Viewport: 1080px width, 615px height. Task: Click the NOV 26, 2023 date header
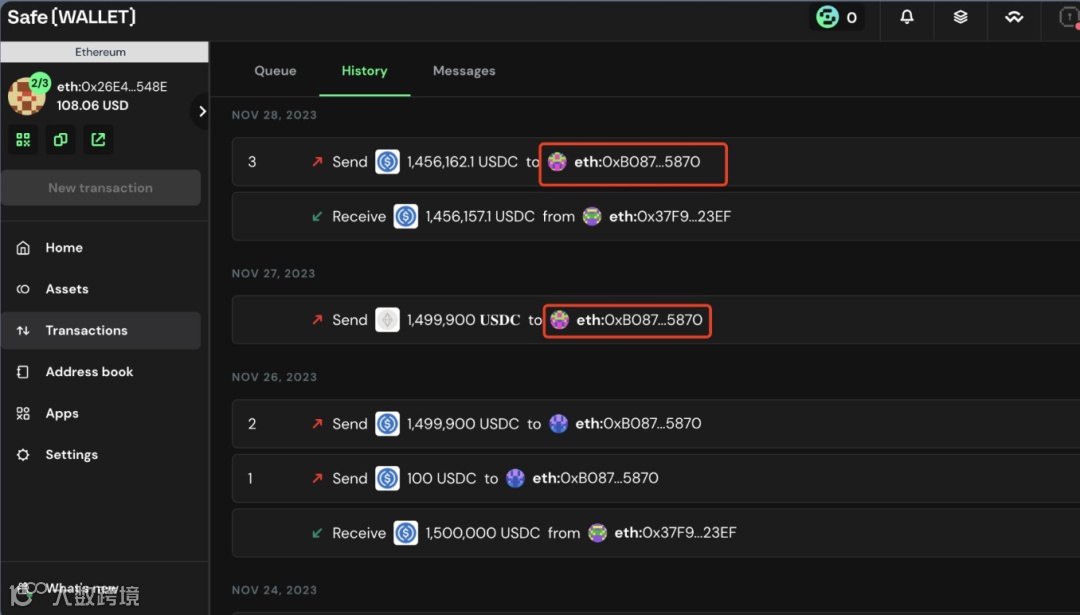274,377
